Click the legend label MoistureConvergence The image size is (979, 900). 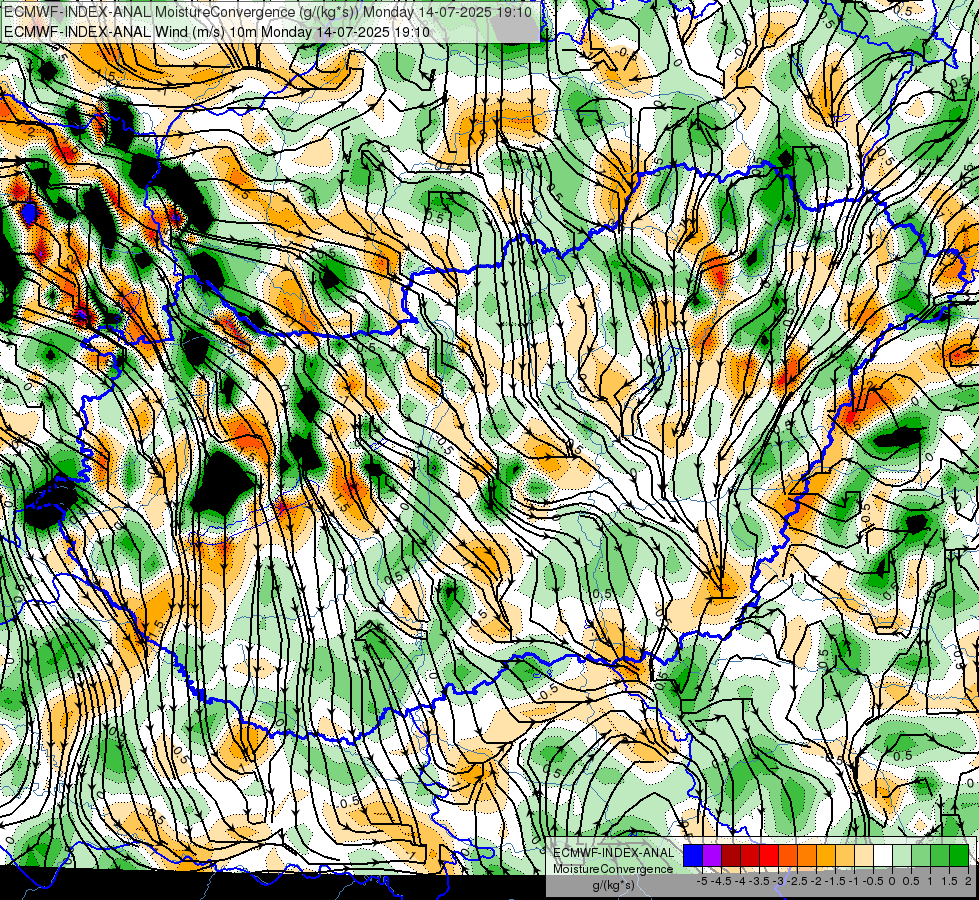click(x=613, y=869)
